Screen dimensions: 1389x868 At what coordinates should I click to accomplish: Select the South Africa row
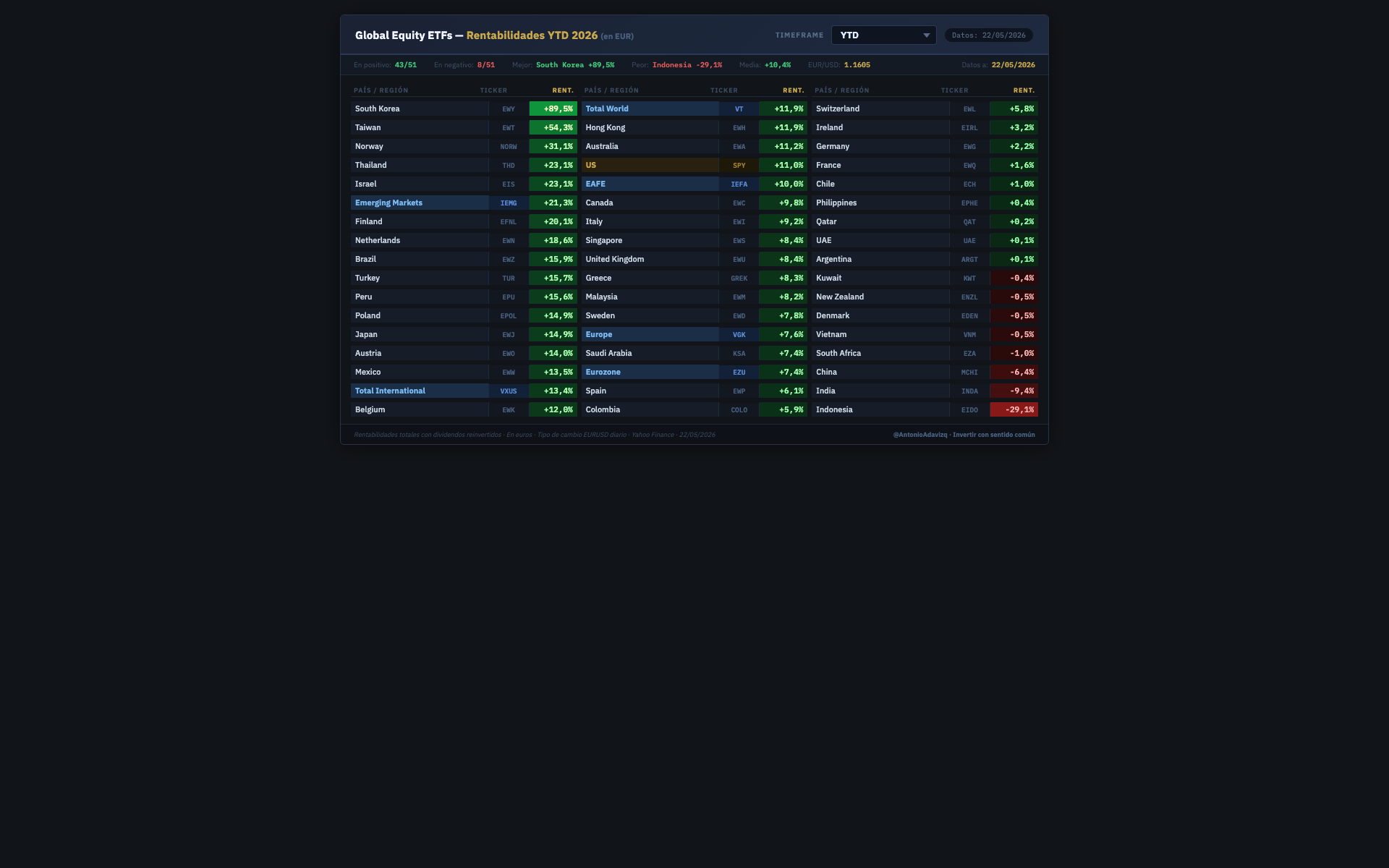pyautogui.click(x=880, y=353)
